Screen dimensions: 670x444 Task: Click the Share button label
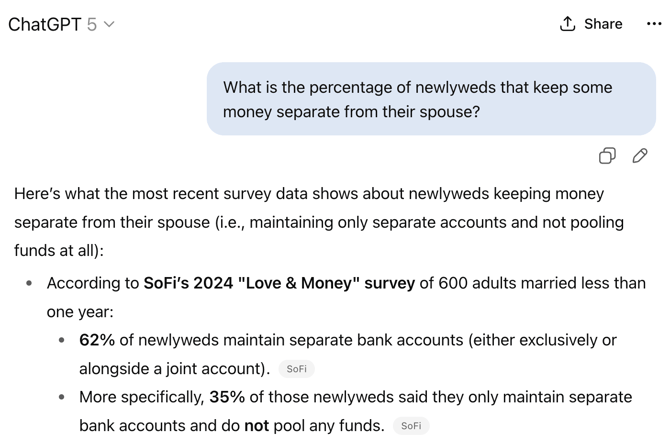(x=603, y=24)
